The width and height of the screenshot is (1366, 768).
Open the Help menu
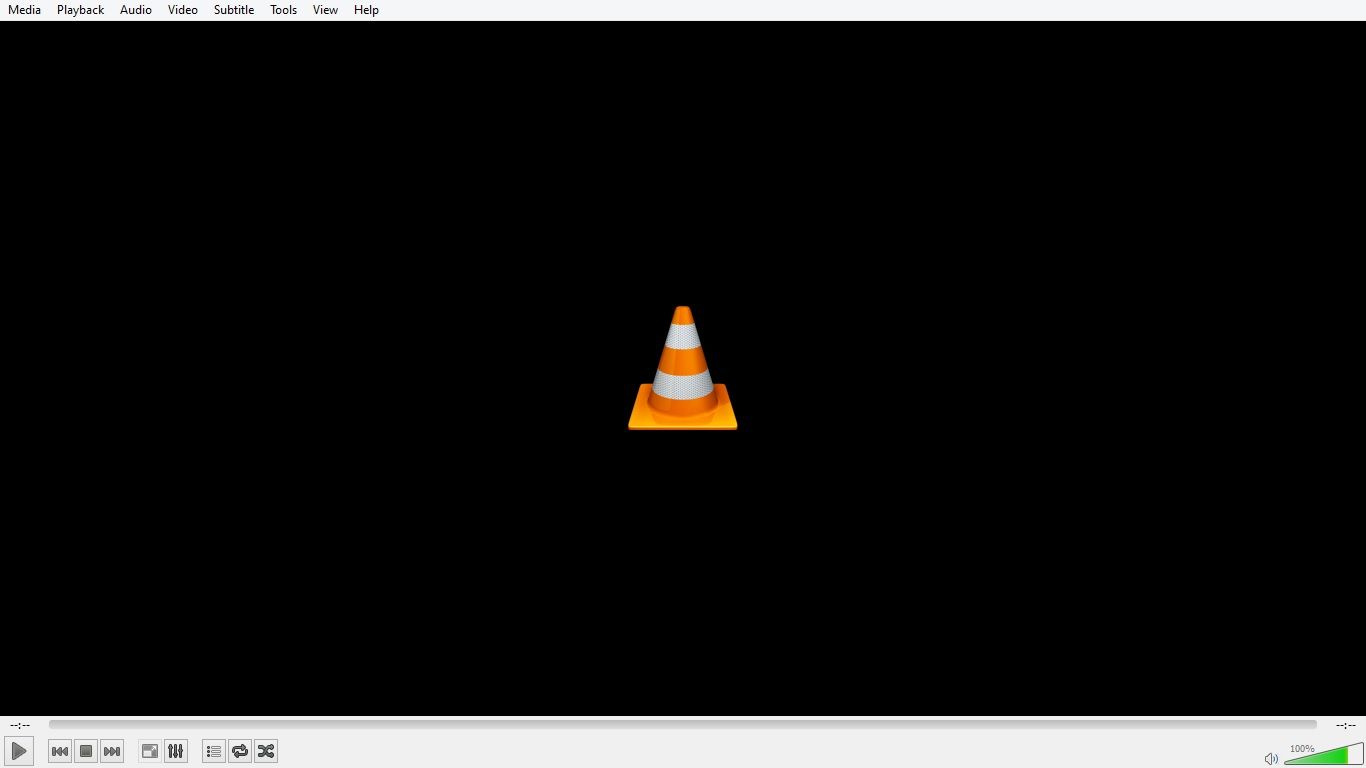pyautogui.click(x=366, y=9)
